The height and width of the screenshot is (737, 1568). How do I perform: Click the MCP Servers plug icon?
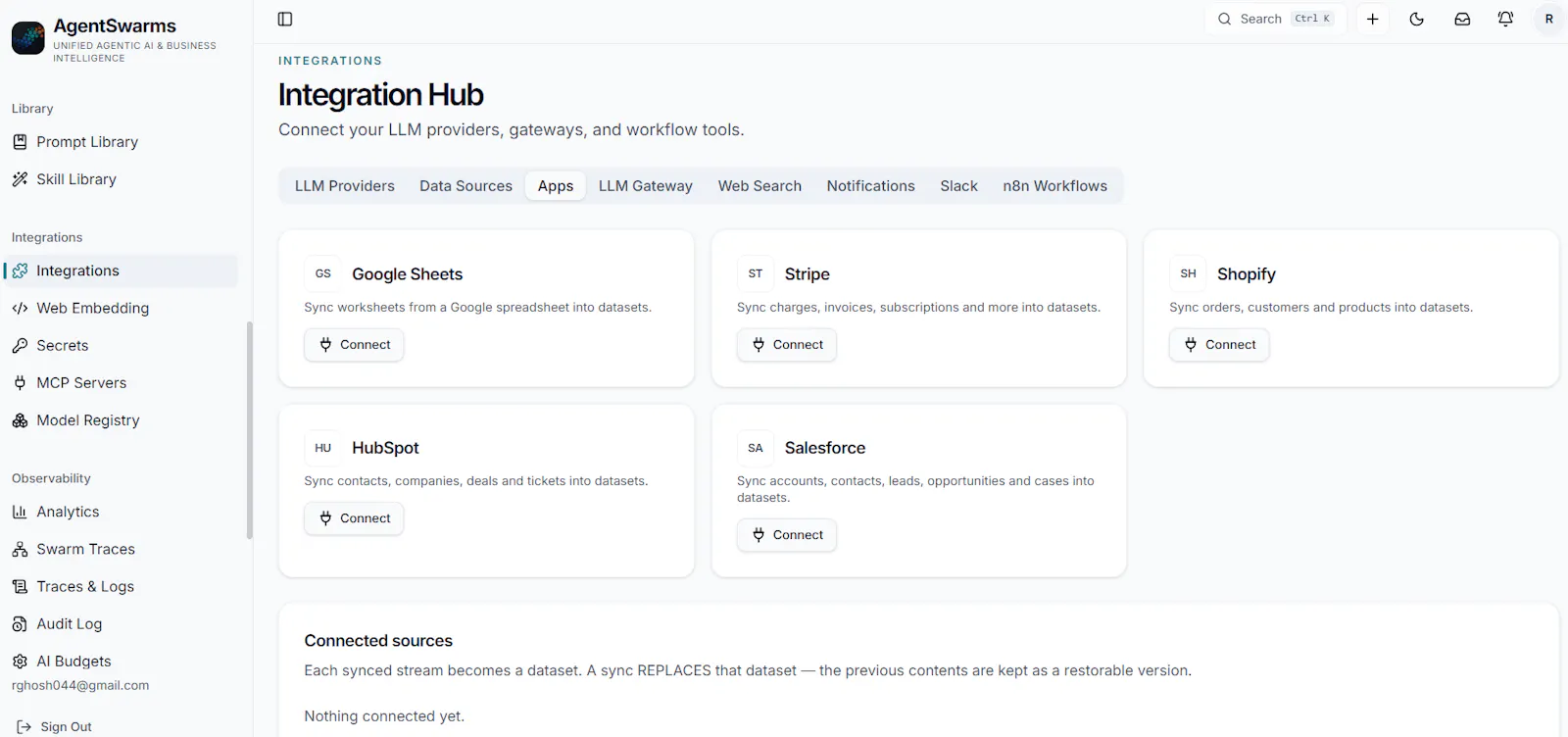click(20, 382)
